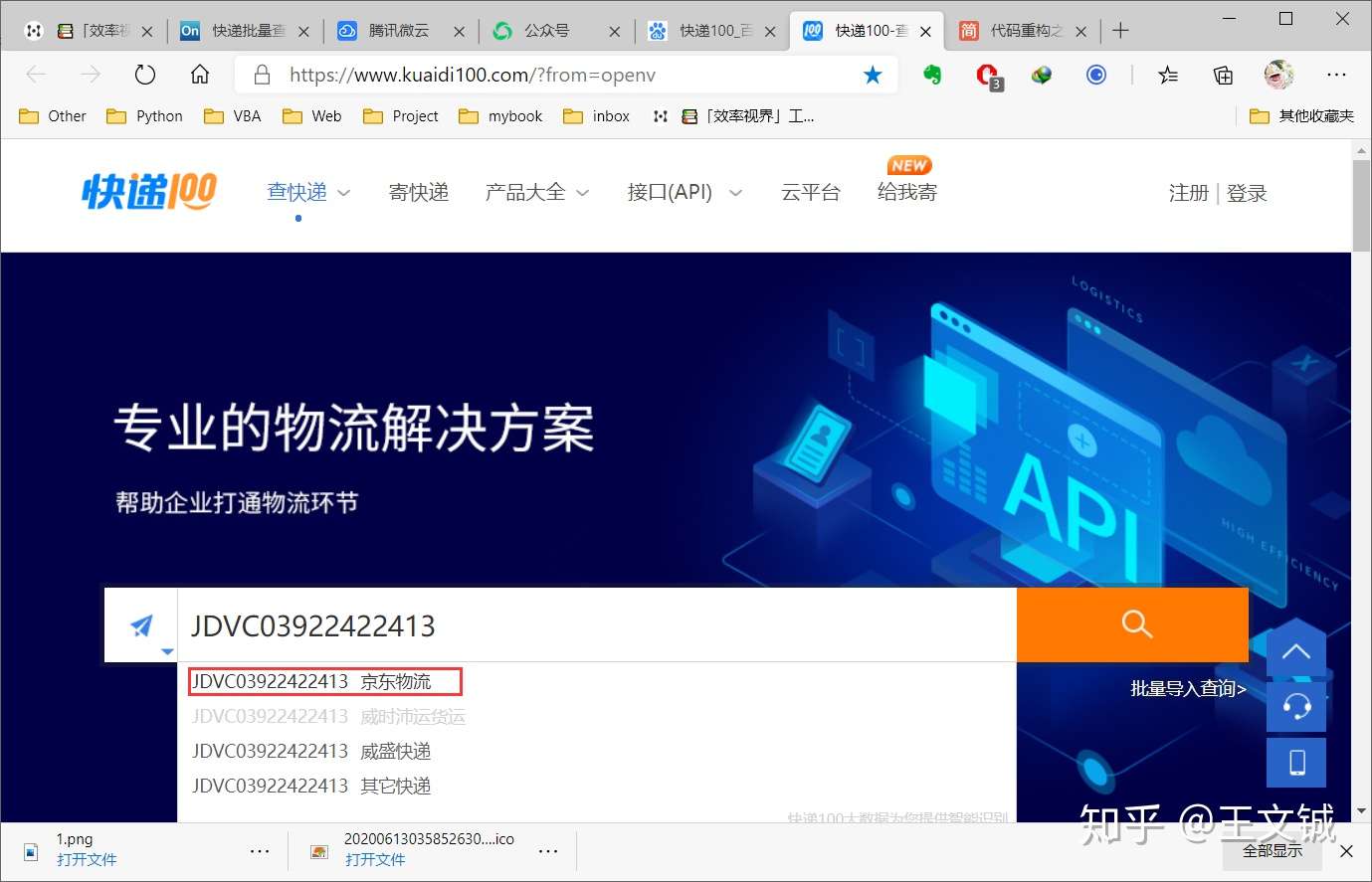The width and height of the screenshot is (1372, 882).
Task: Open the user profile avatar
Action: click(1279, 75)
